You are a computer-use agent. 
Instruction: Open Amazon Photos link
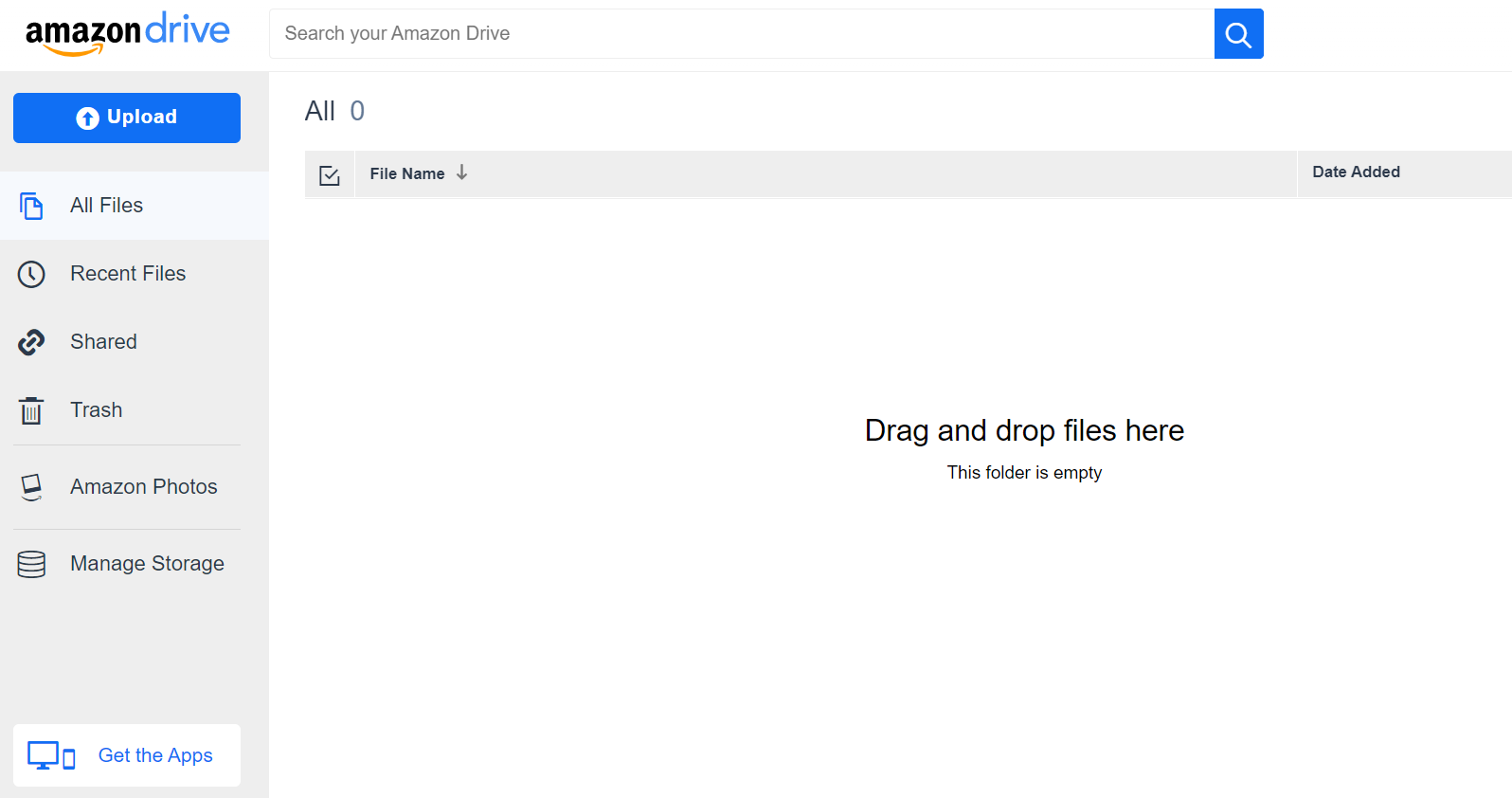[135, 487]
